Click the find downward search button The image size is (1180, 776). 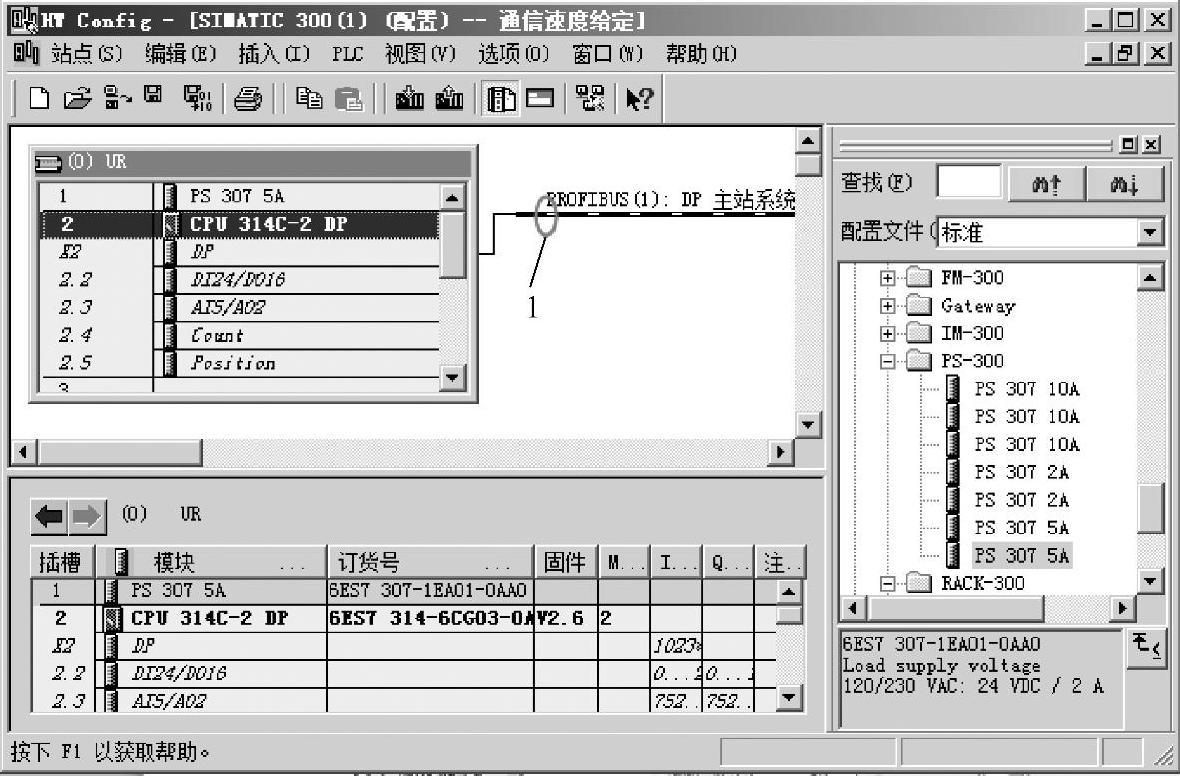(1124, 183)
